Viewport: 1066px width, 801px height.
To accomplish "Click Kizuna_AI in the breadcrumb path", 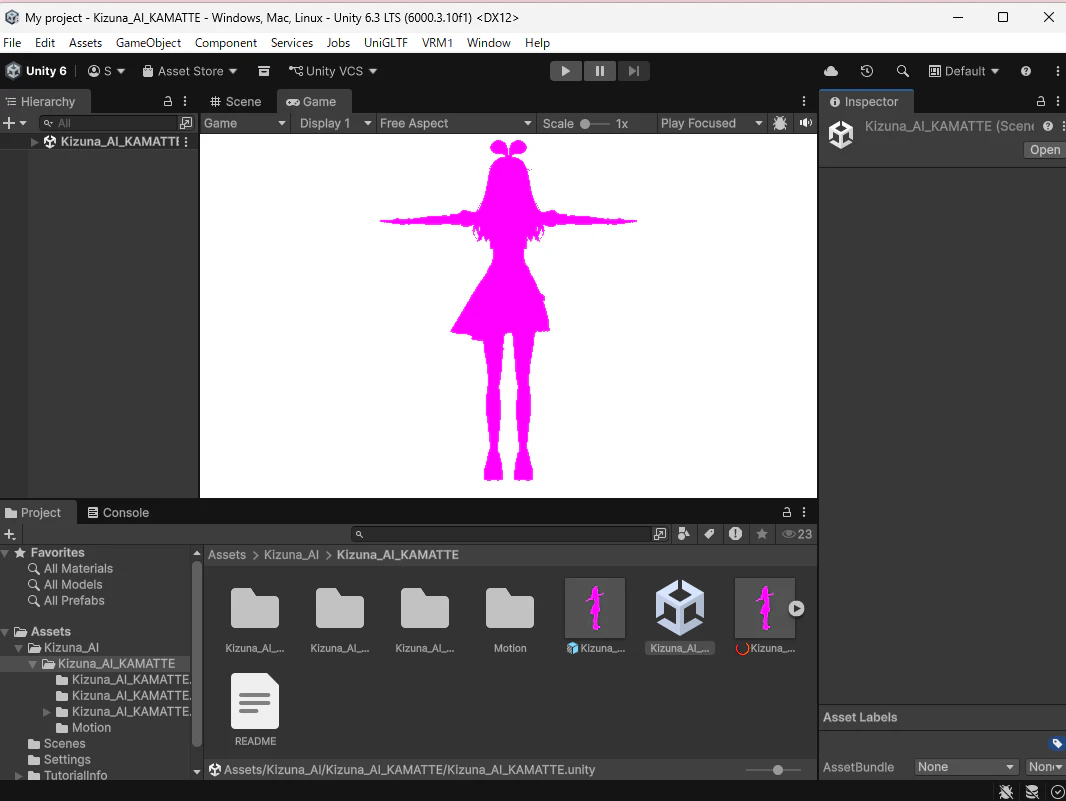I will tap(291, 555).
